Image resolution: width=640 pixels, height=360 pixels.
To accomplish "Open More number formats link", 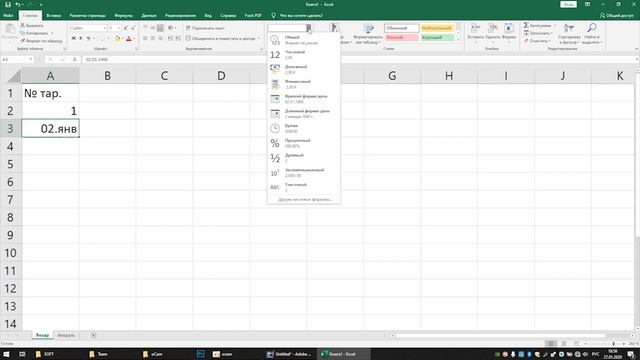I will (305, 200).
